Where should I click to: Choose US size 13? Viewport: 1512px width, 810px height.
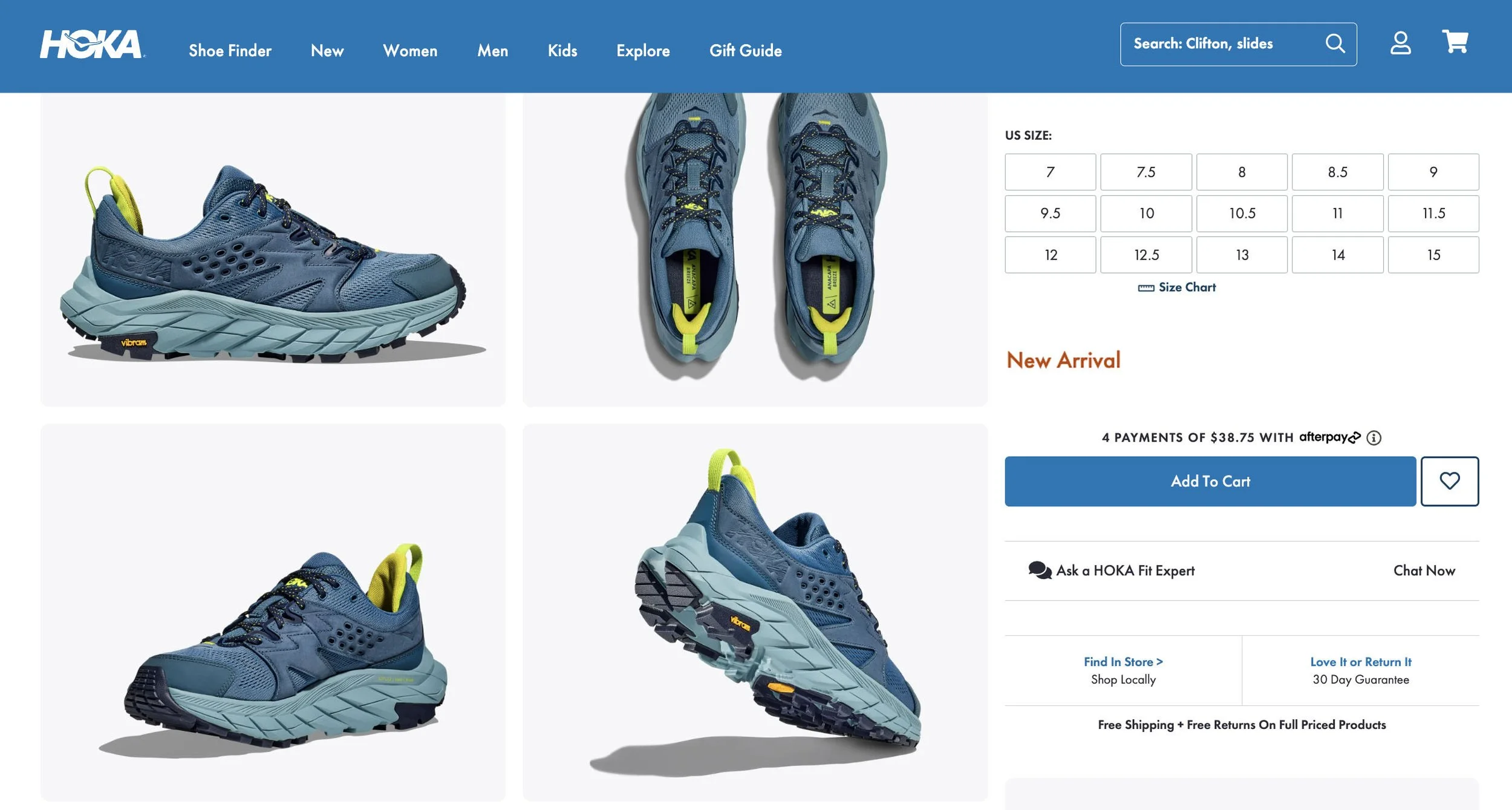point(1242,255)
